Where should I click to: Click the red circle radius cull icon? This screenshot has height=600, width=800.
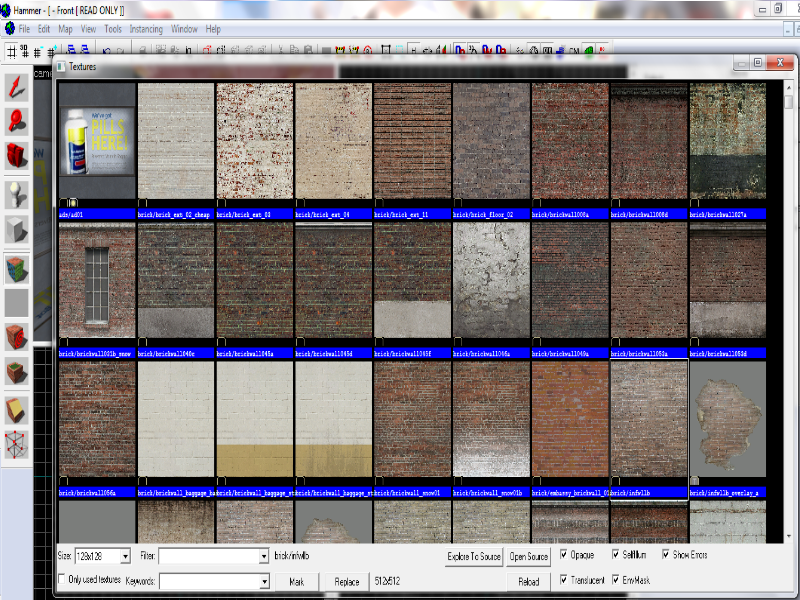pos(367,50)
